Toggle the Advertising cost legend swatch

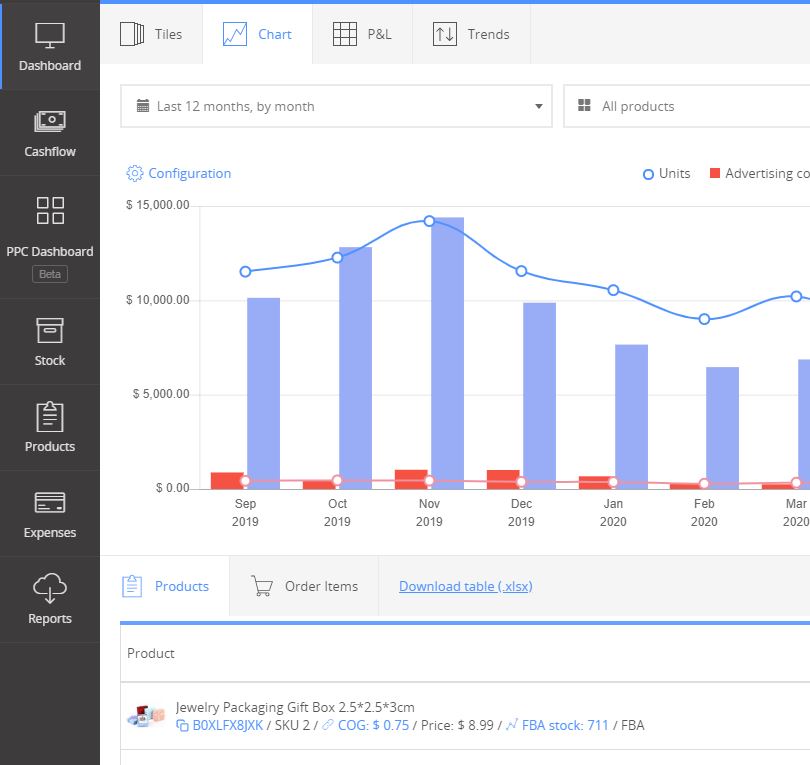click(x=715, y=173)
